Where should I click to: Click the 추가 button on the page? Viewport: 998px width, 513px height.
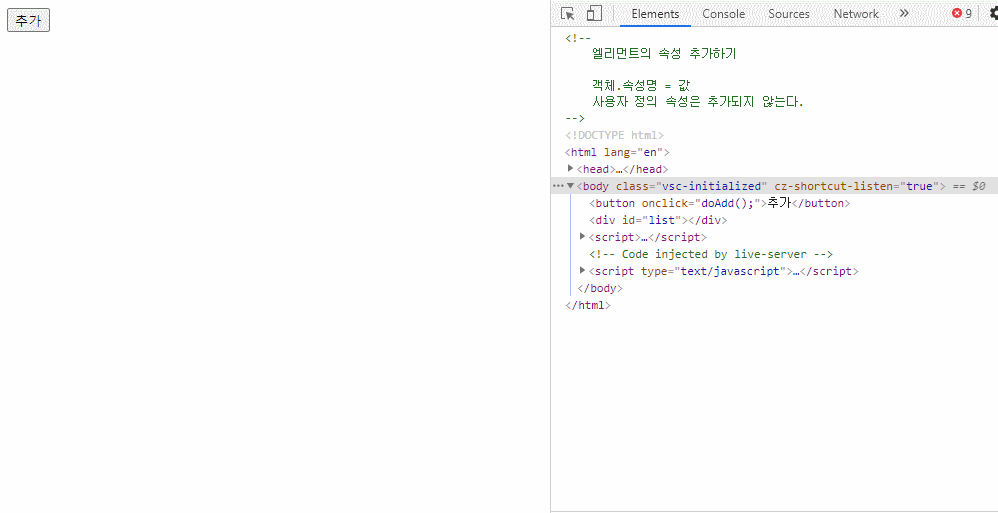[x=28, y=20]
